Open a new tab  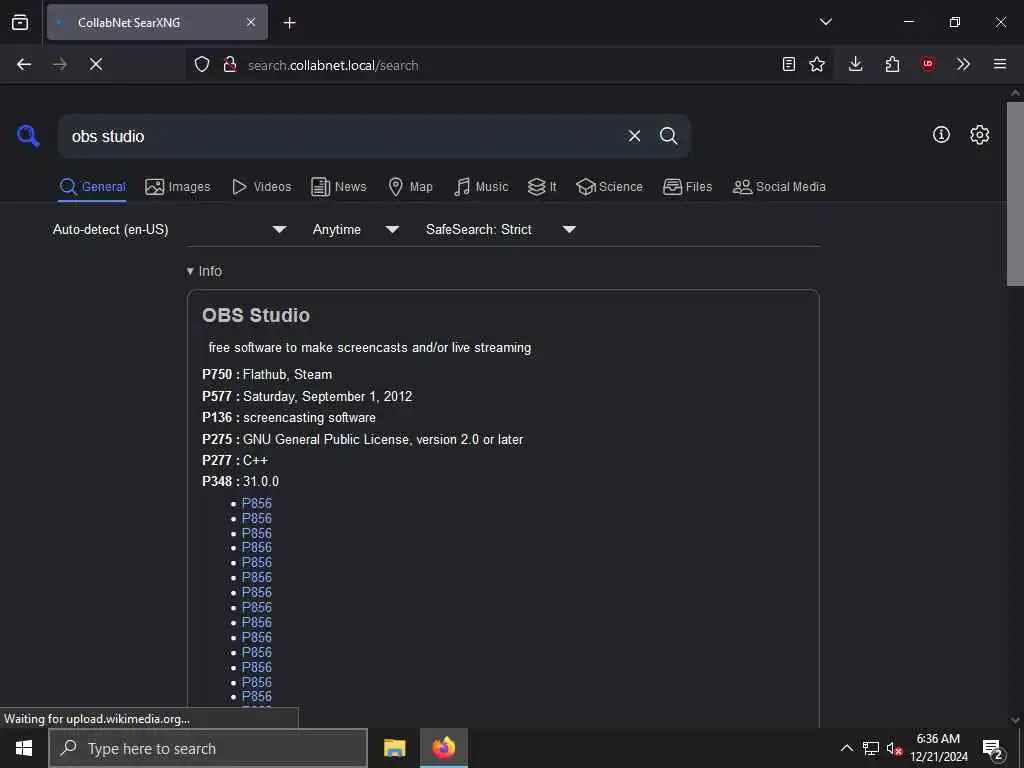(289, 23)
